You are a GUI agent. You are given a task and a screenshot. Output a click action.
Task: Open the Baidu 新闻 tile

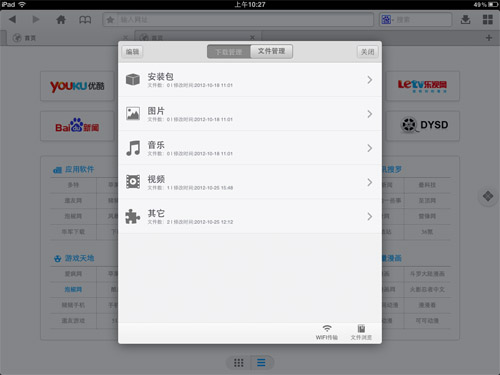[x=77, y=126]
